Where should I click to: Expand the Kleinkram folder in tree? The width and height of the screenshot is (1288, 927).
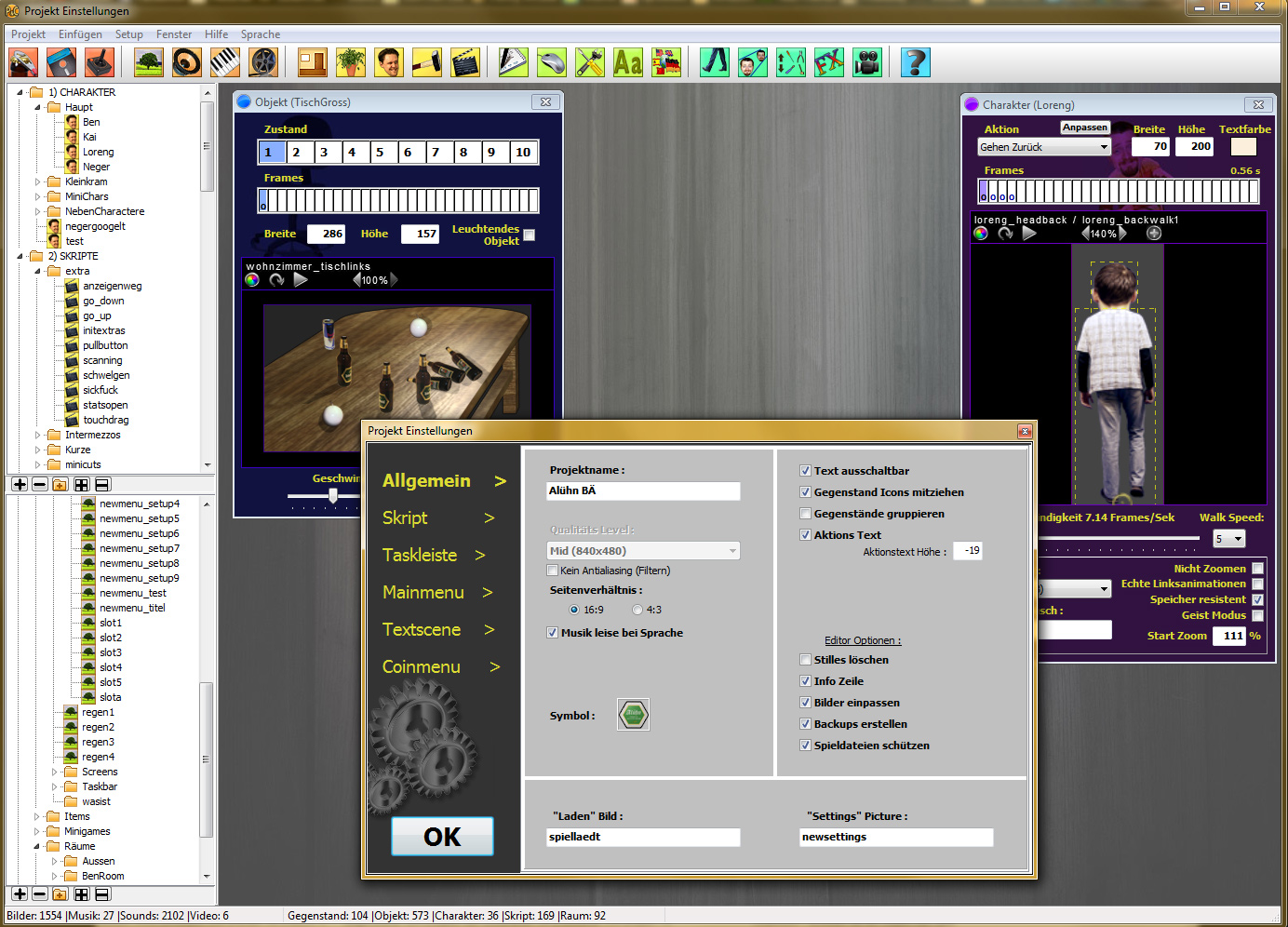tap(38, 182)
